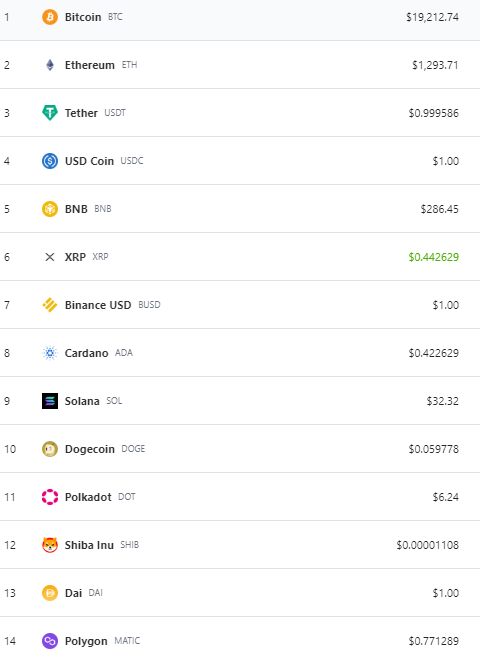Go to the Dai coin page
This screenshot has width=480, height=654.
73,593
